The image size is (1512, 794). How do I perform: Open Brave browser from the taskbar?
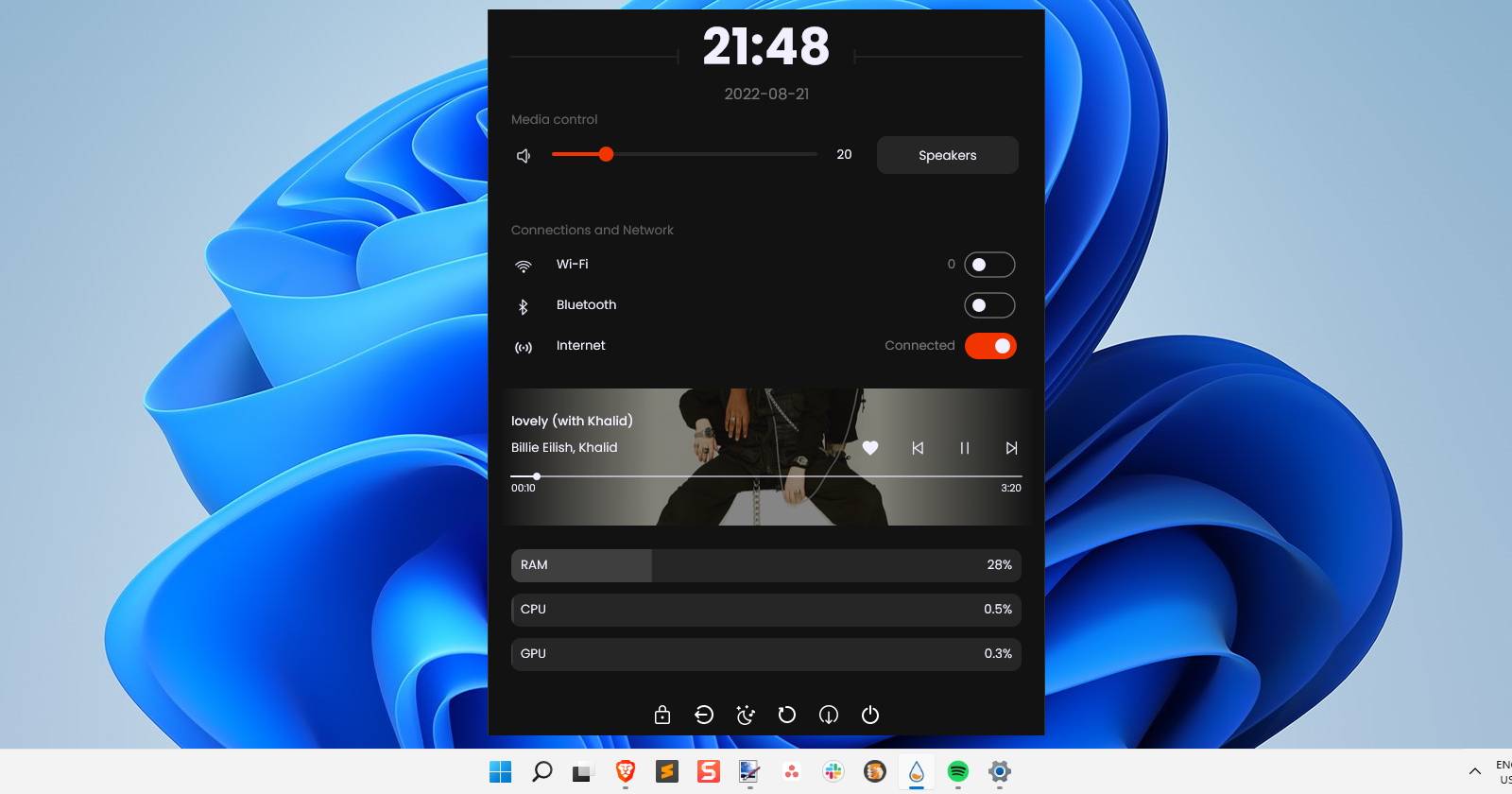point(626,771)
